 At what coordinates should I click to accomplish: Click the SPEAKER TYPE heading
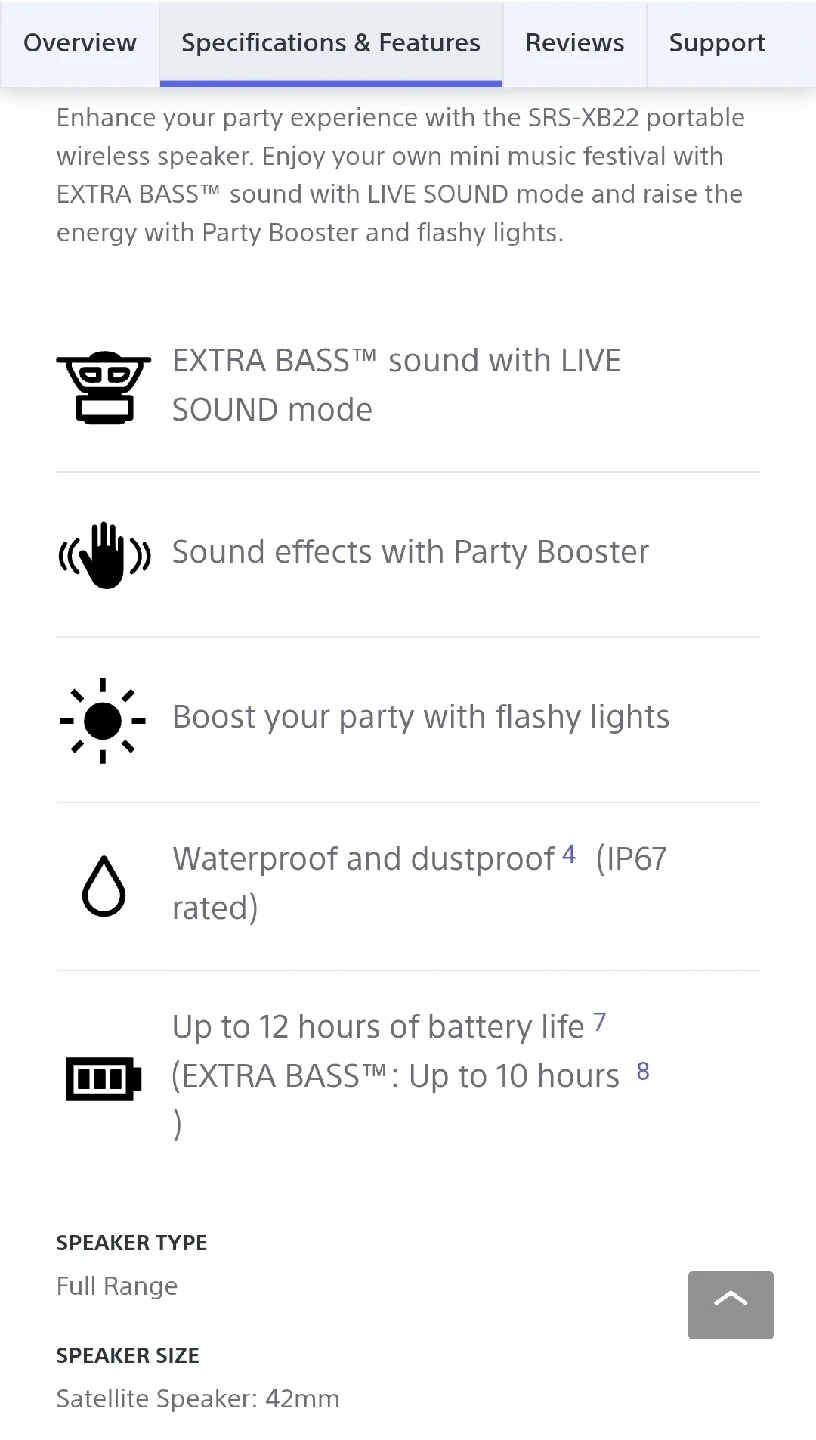[x=132, y=1243]
